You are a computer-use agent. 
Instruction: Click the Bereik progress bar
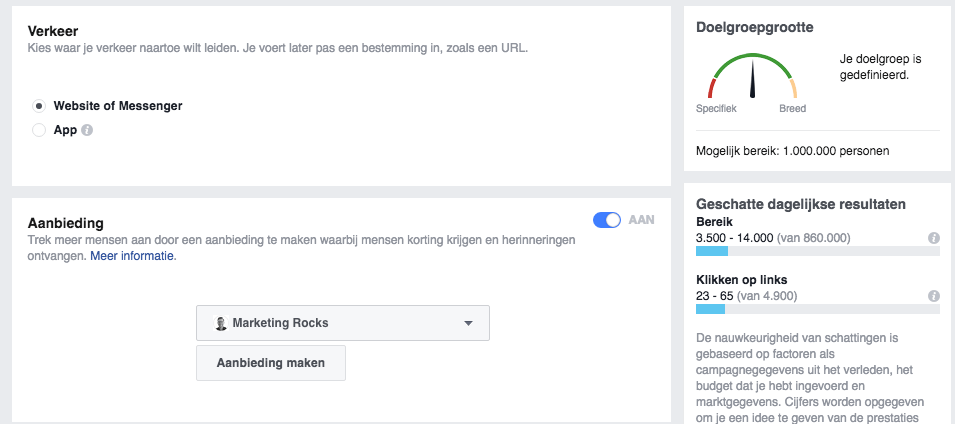pyautogui.click(x=817, y=252)
